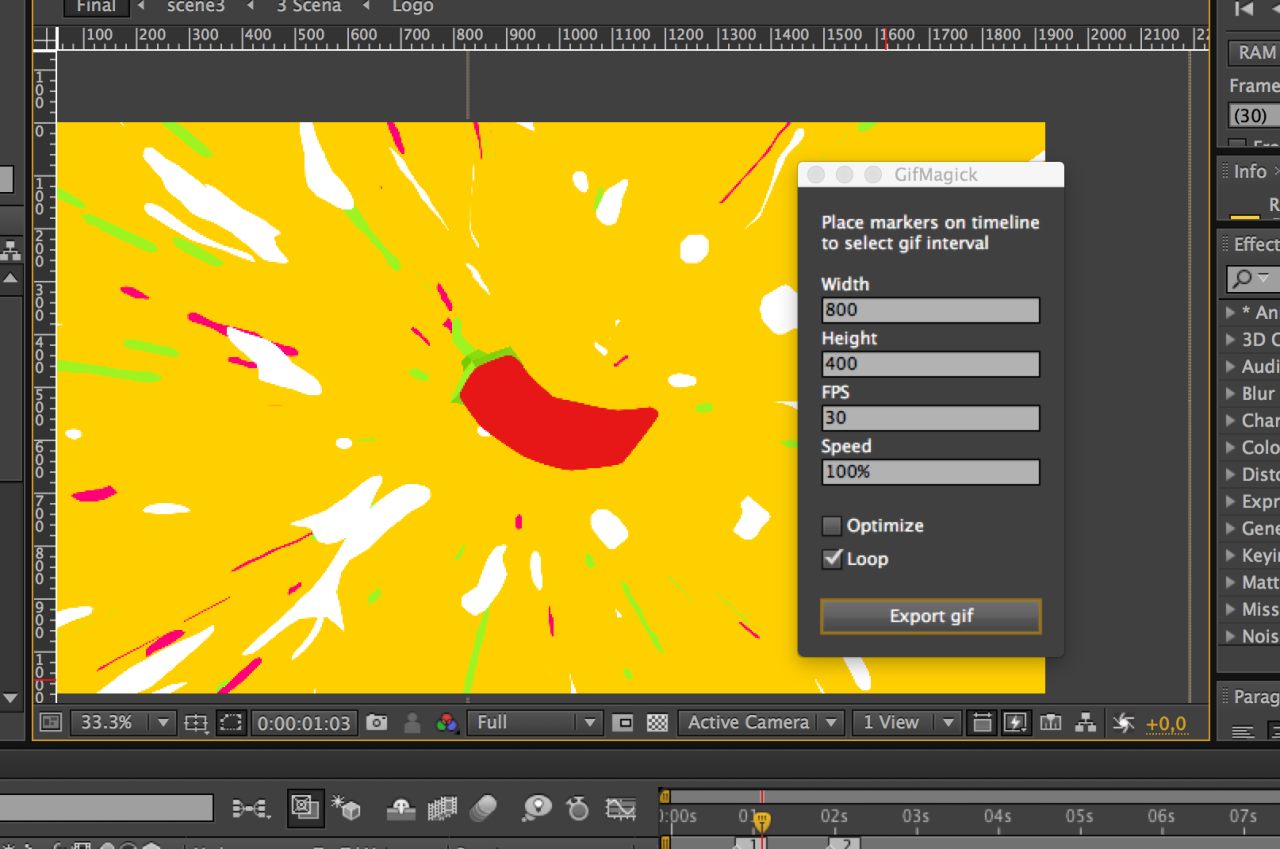Enable Motion Blur for all layers
This screenshot has height=849, width=1280.
485,808
